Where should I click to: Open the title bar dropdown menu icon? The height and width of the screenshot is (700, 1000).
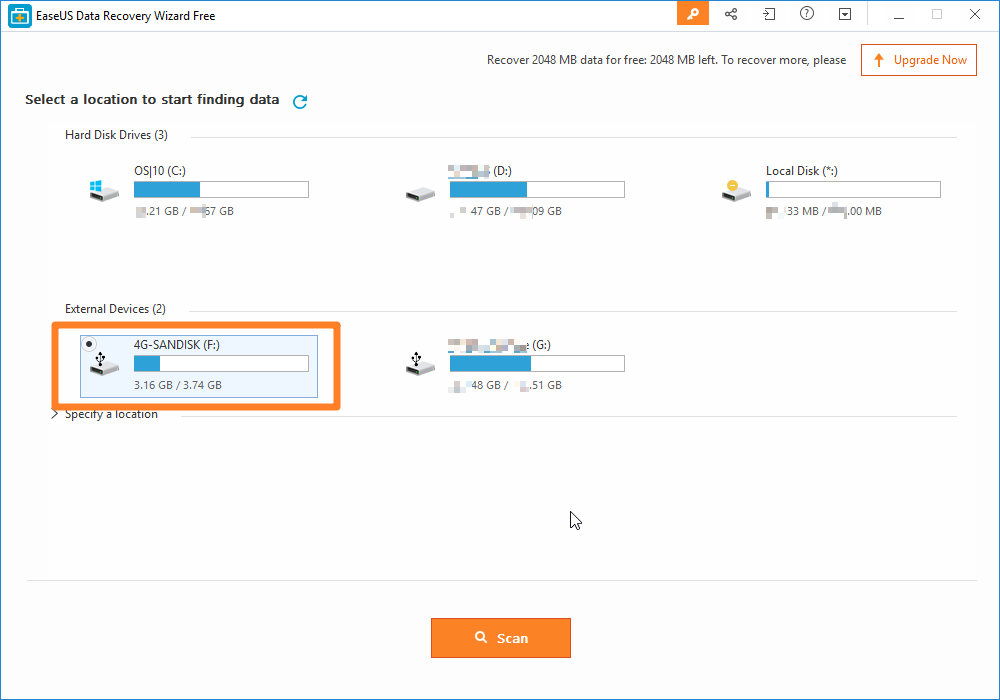click(x=845, y=14)
